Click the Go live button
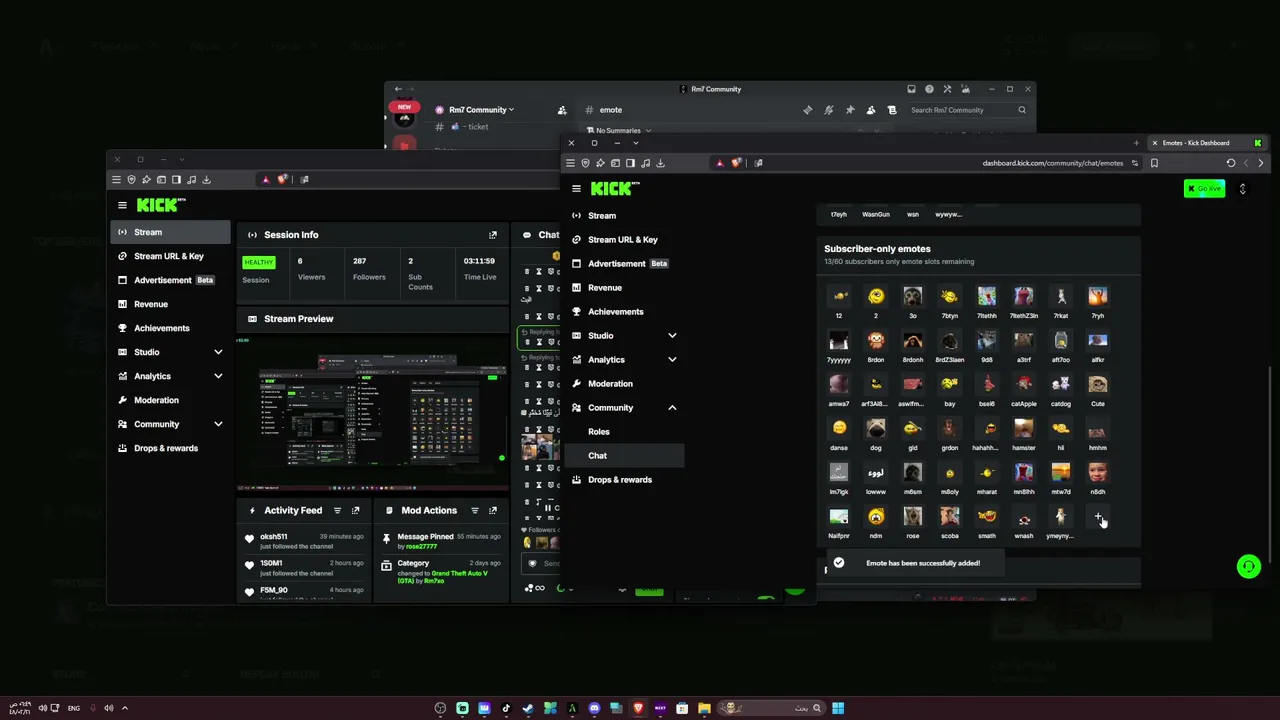Screen dimensions: 1280x720 1204,188
